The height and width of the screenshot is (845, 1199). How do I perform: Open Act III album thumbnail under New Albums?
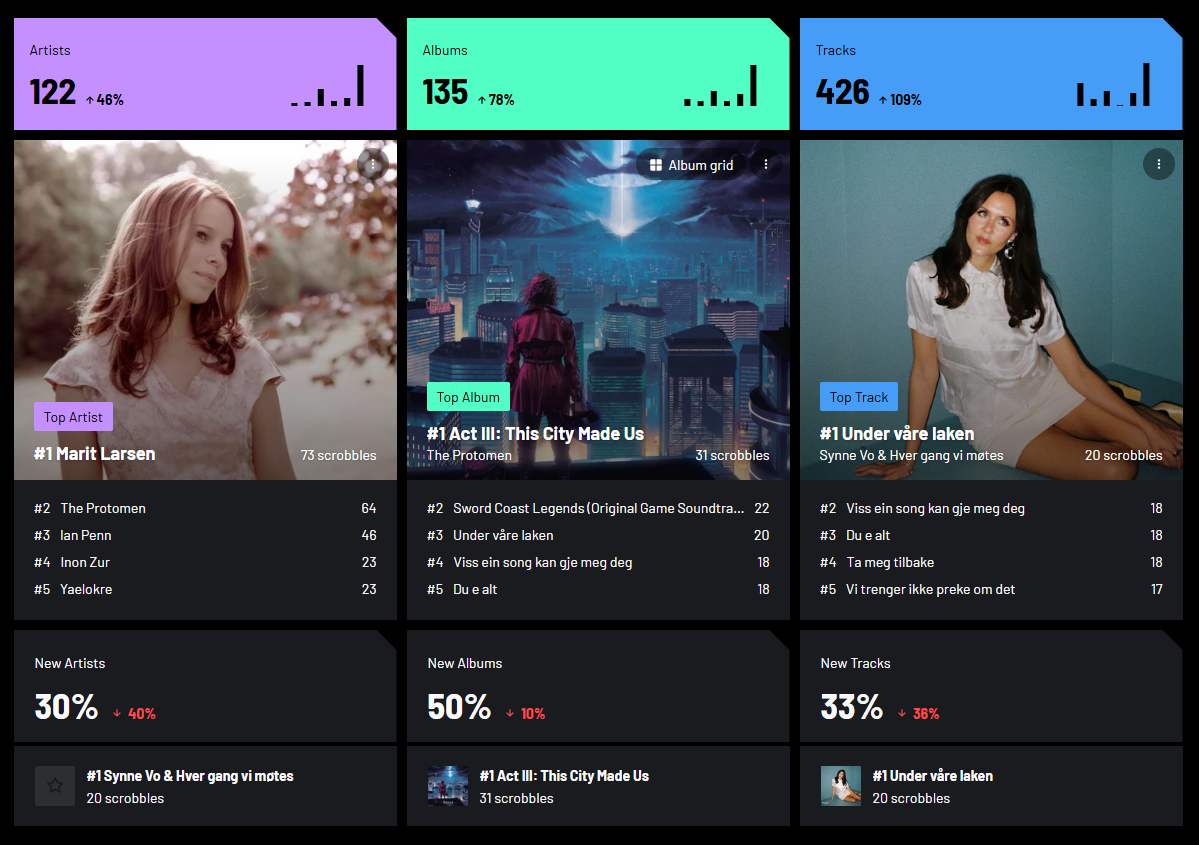tap(447, 786)
